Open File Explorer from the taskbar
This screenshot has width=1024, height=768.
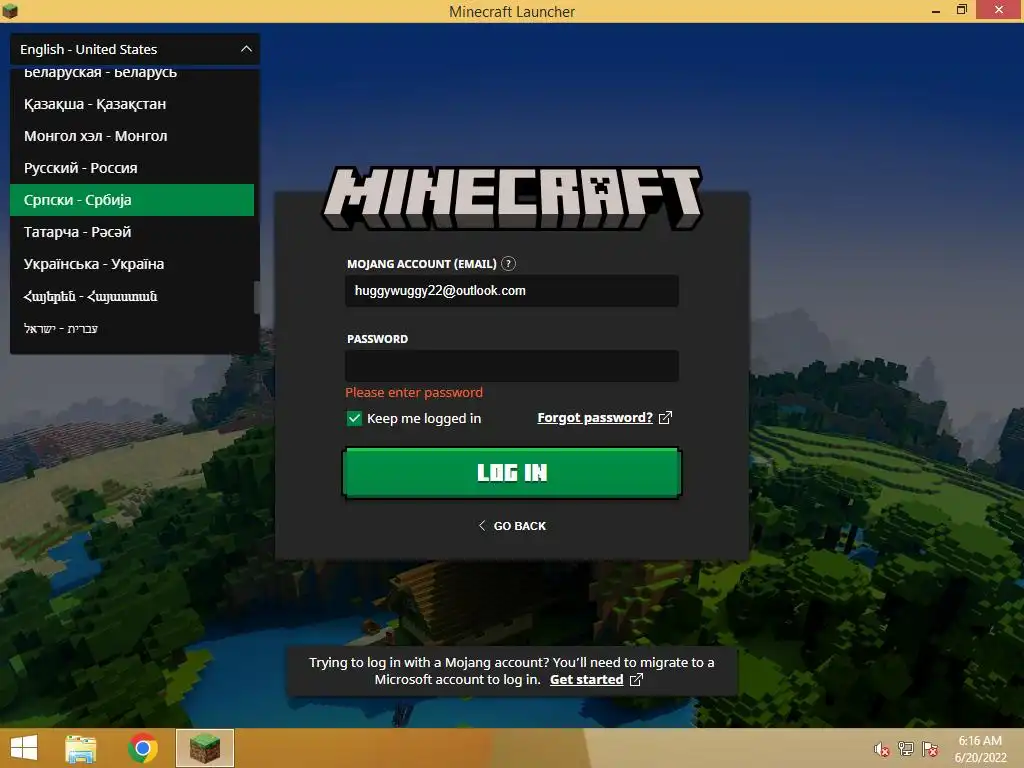click(81, 748)
